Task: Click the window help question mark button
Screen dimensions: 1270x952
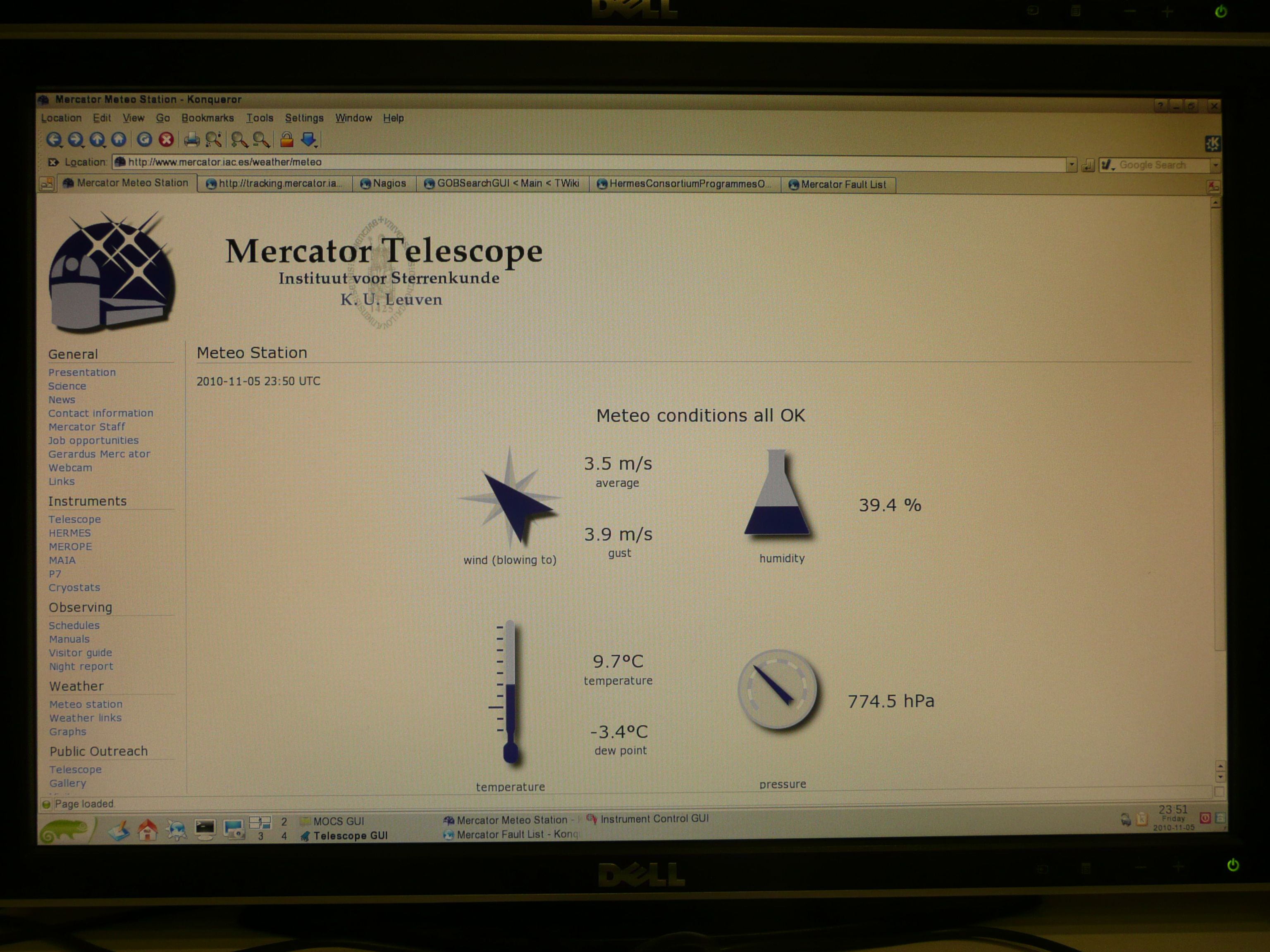Action: coord(1160,106)
